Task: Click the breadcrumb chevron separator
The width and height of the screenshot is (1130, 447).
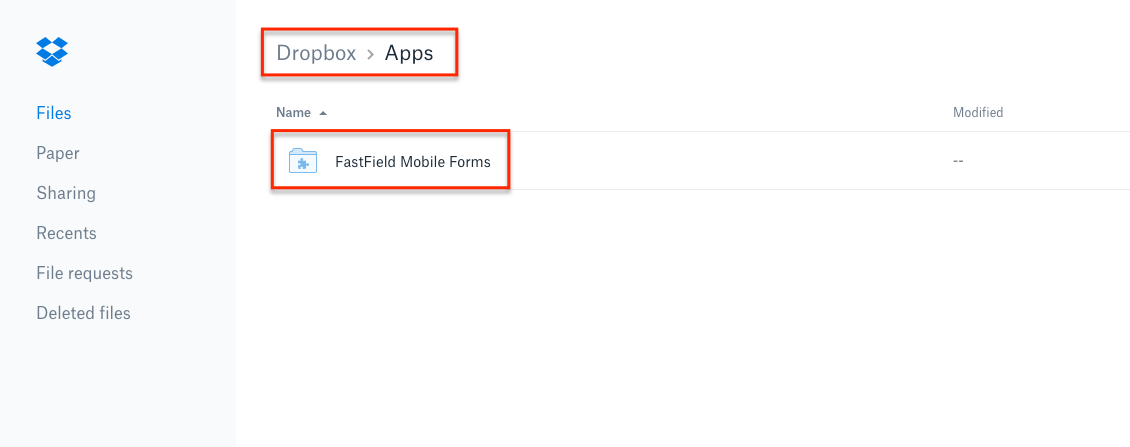Action: pos(370,54)
